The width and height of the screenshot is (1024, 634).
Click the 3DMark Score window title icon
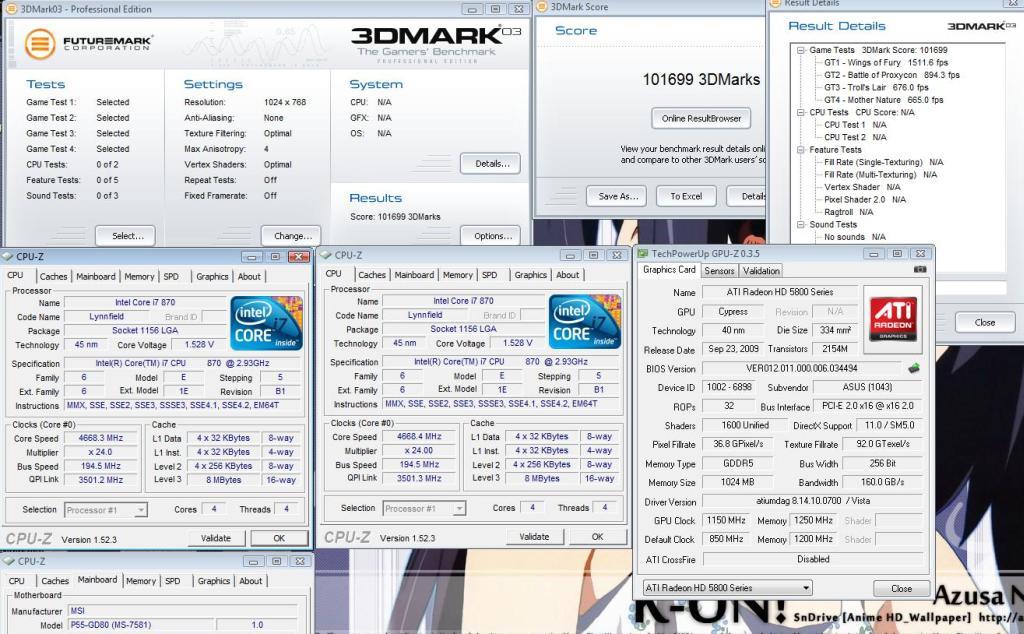coord(541,7)
